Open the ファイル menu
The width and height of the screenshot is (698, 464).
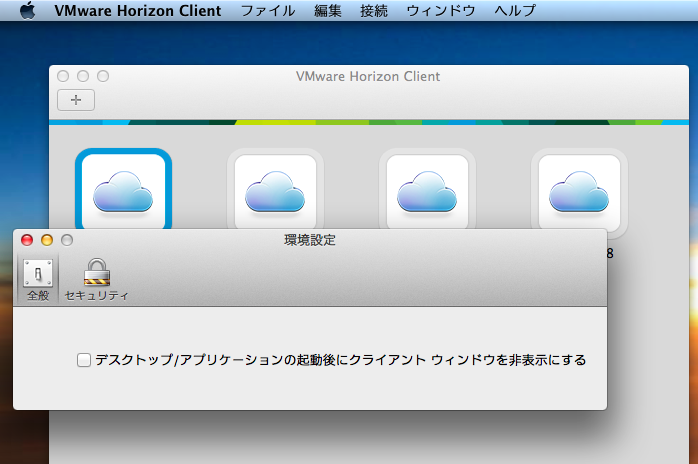[268, 10]
